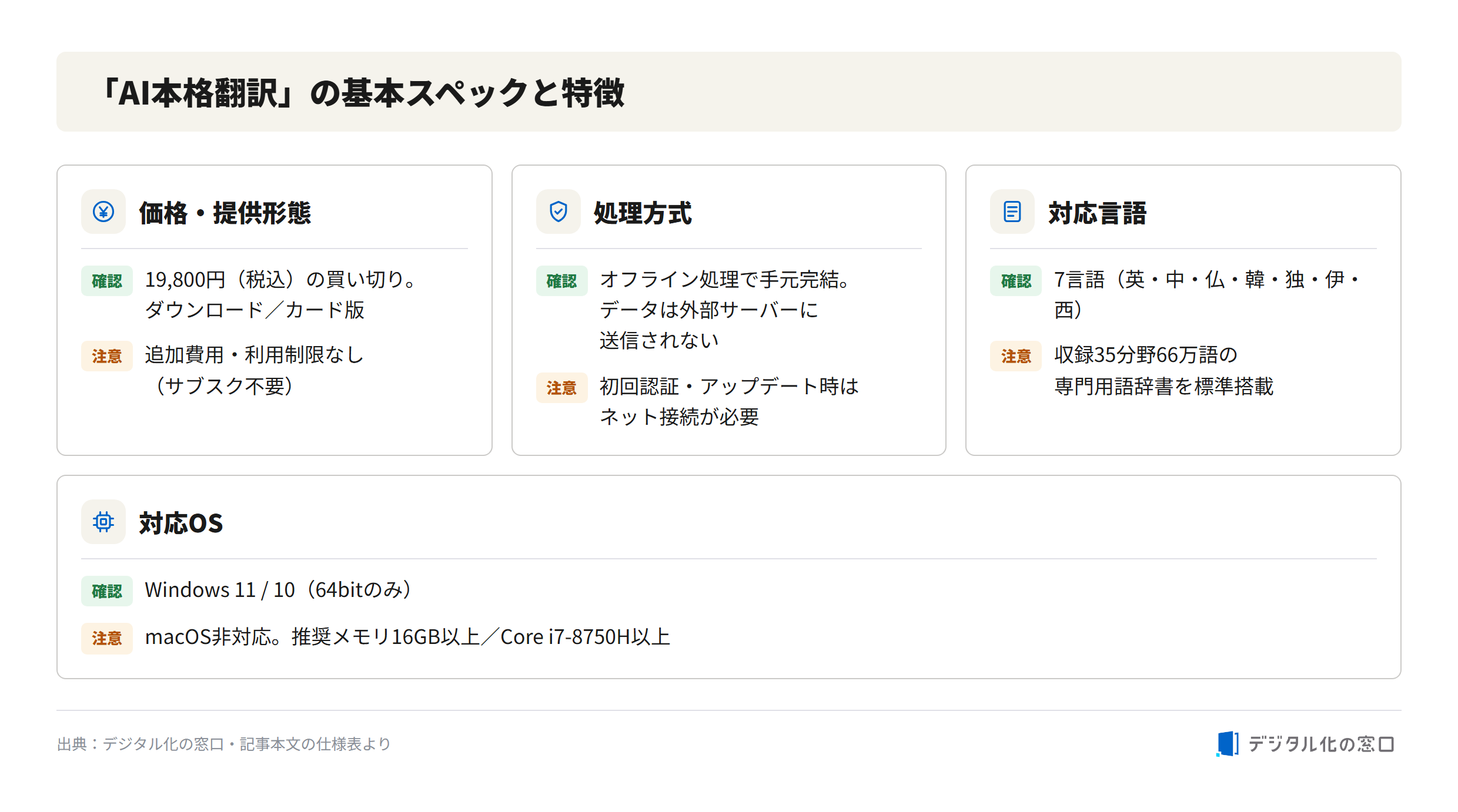Click the 確認 badge next to Windows 11 / 10

(x=107, y=591)
